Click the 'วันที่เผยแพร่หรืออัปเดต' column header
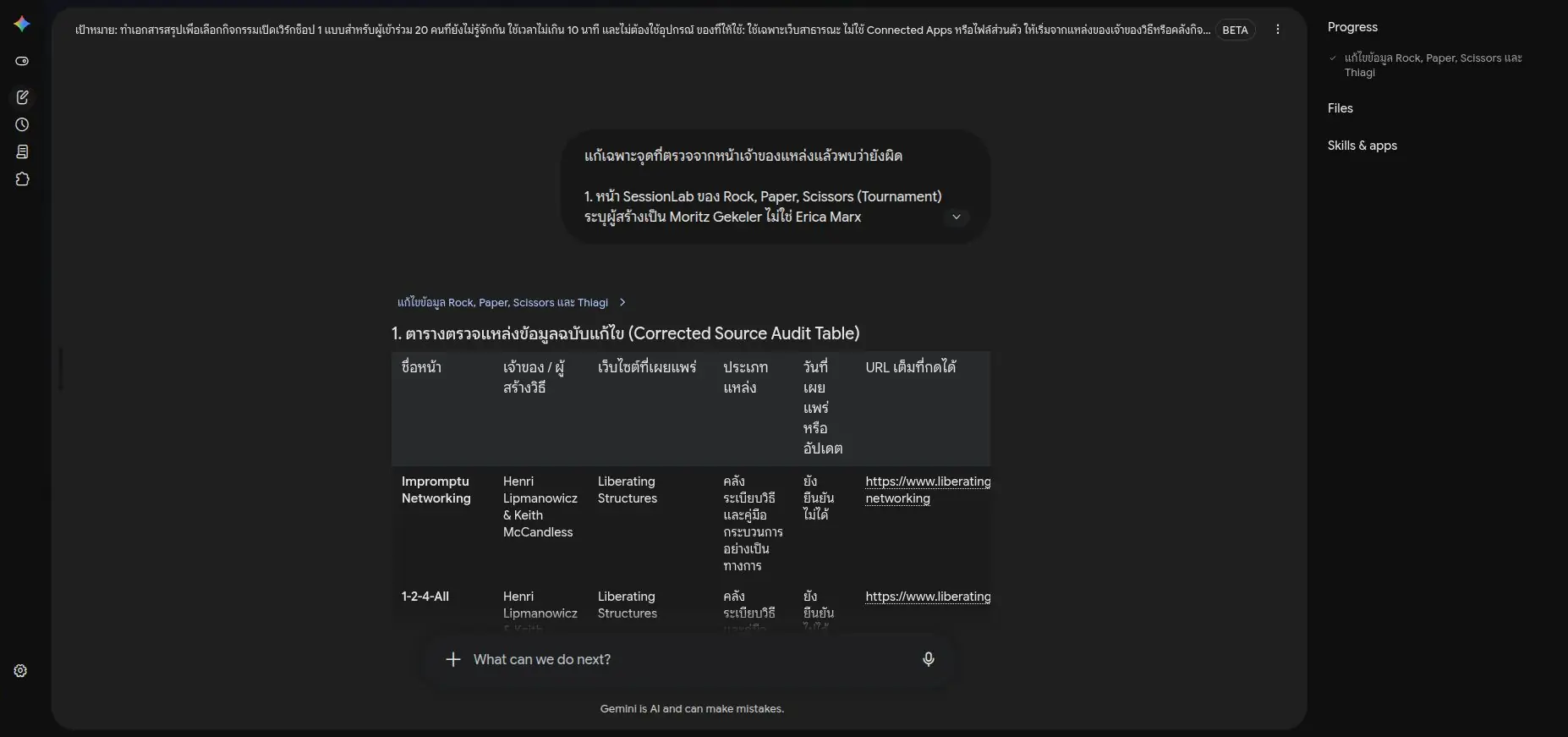Viewport: 1568px width, 737px height. coord(823,408)
